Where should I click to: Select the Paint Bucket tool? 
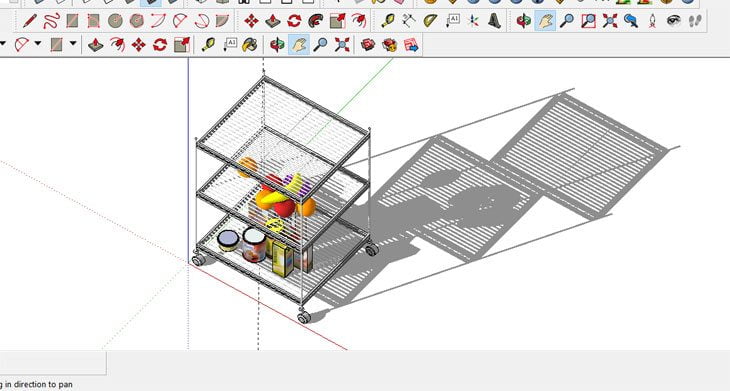(250, 45)
